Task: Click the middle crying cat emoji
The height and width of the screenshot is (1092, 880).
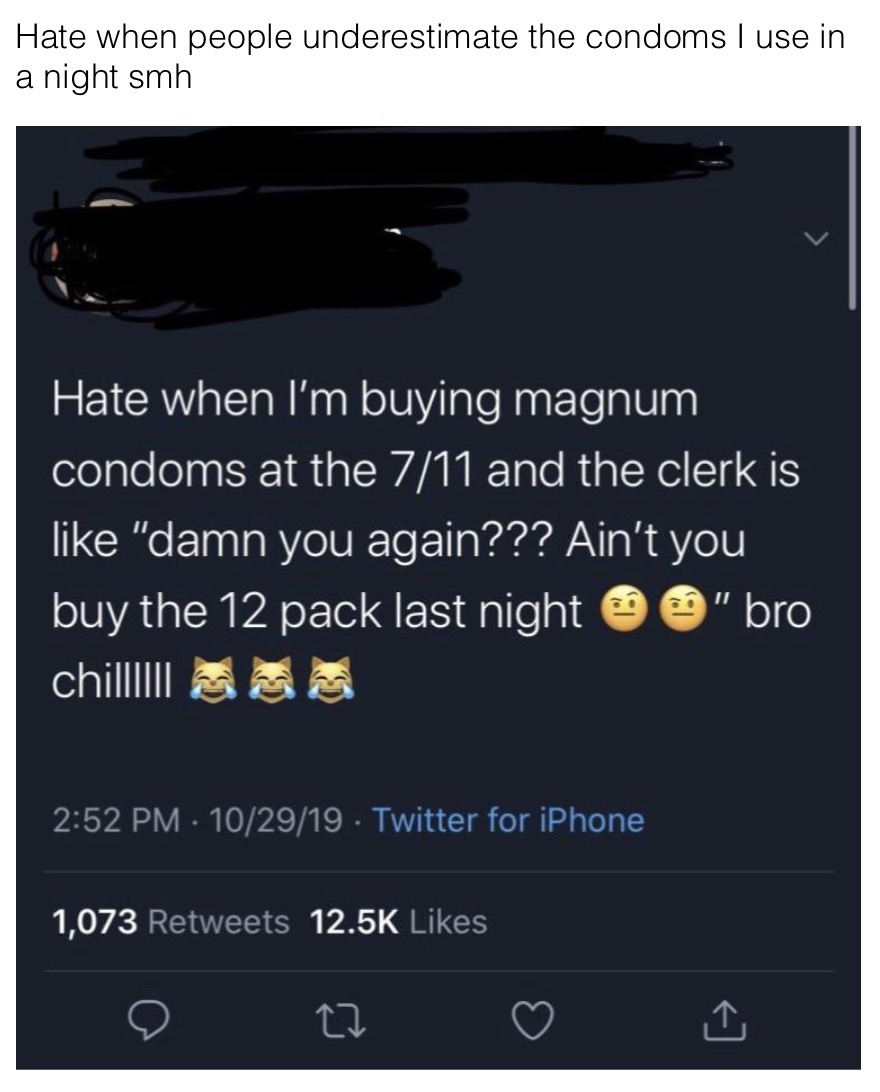Action: tap(269, 679)
